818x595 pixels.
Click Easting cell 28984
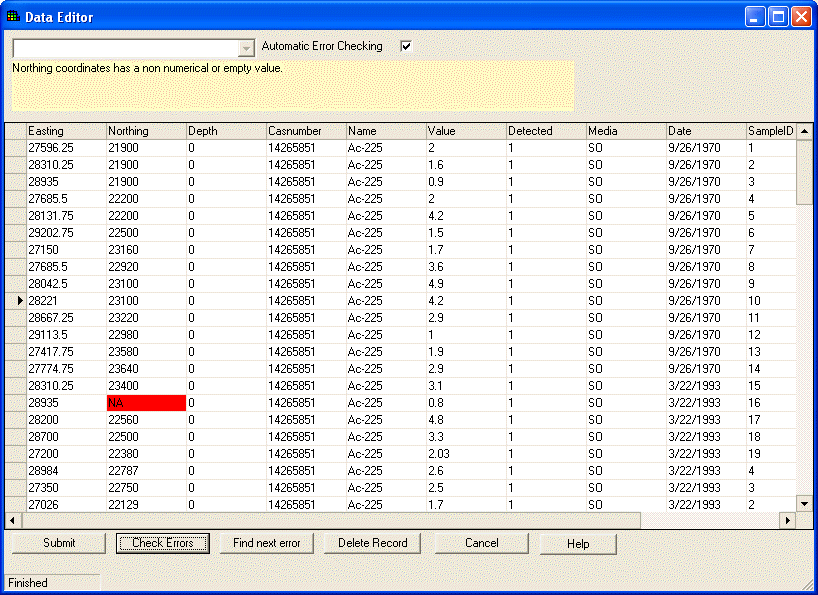(66, 471)
